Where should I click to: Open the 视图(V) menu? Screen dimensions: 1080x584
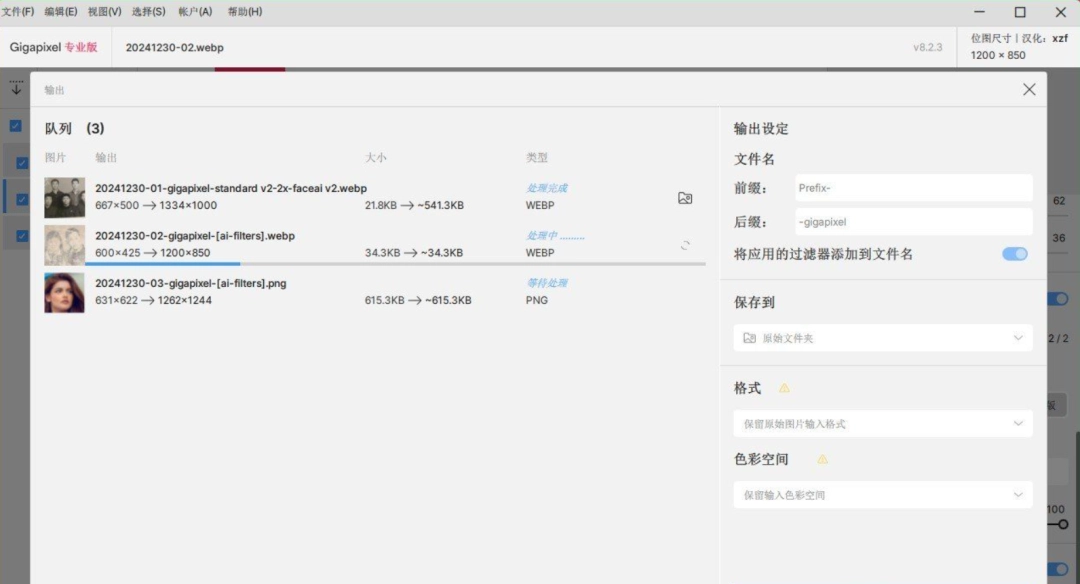click(x=104, y=12)
